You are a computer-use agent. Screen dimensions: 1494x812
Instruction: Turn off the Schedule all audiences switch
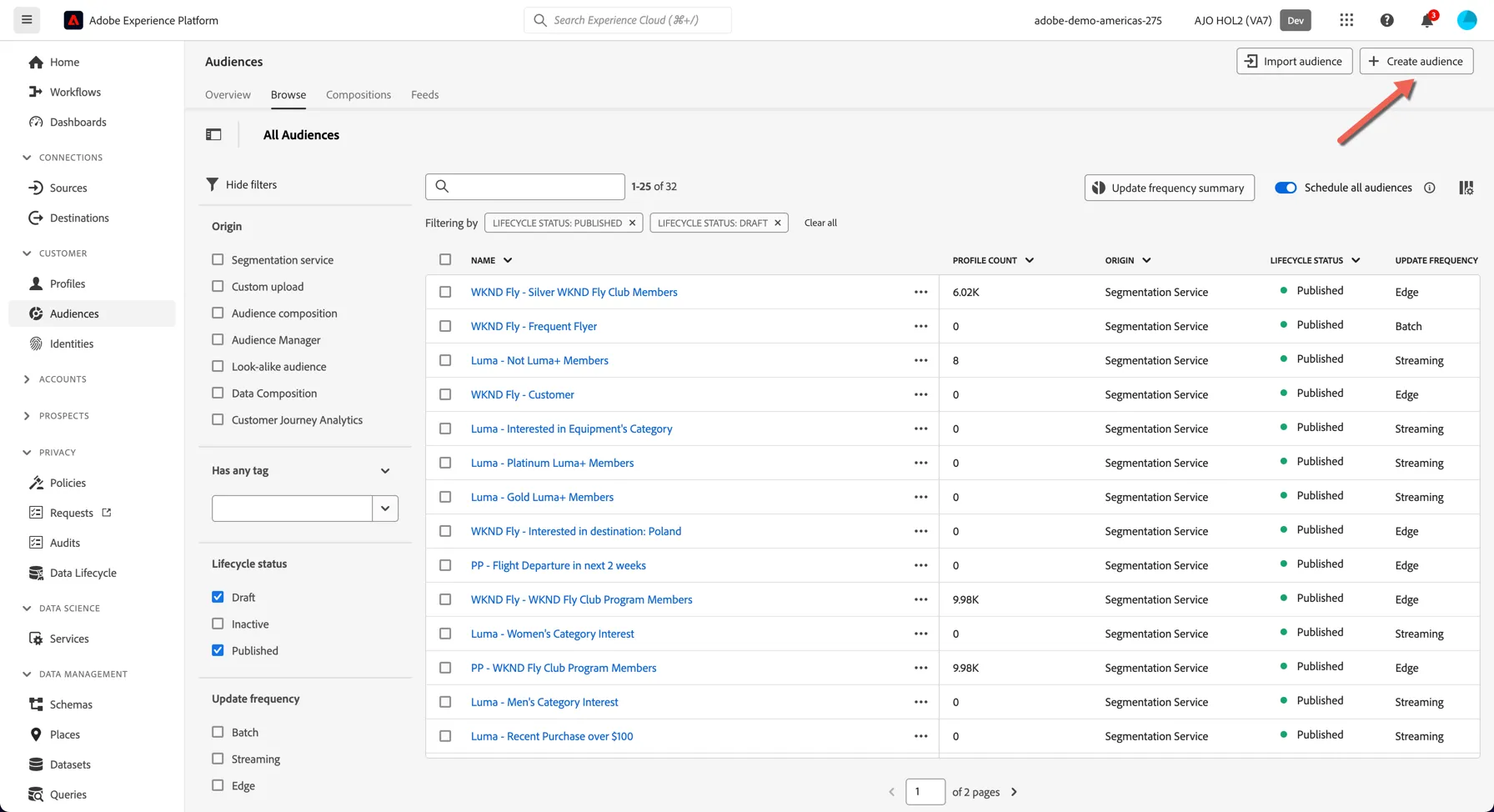(x=1286, y=188)
